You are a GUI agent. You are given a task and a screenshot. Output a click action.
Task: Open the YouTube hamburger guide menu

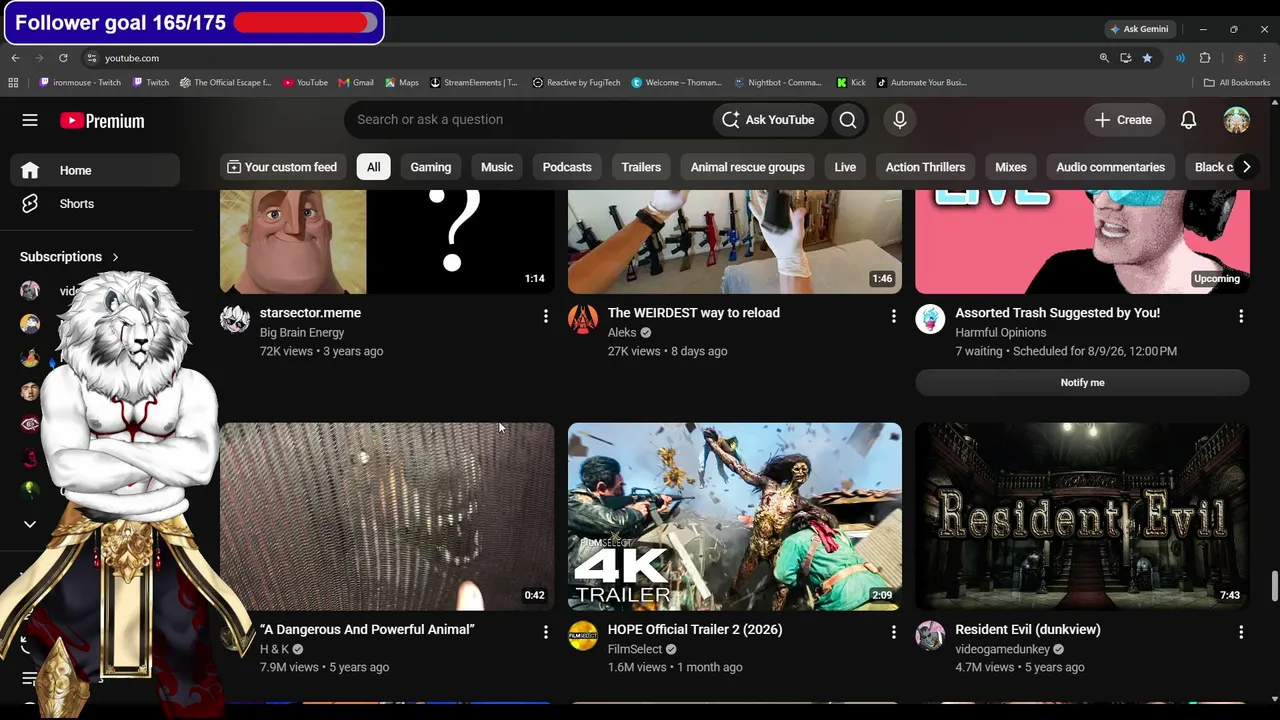(x=30, y=120)
